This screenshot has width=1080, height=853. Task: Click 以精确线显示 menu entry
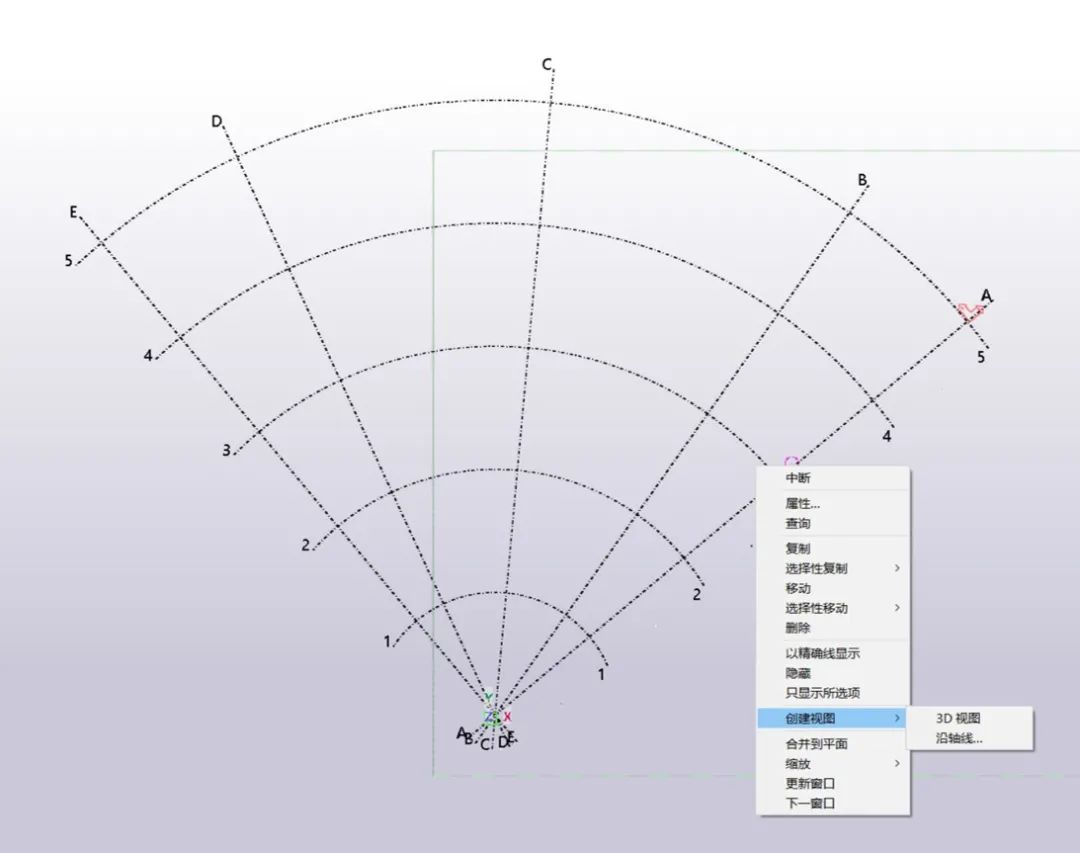[x=833, y=653]
